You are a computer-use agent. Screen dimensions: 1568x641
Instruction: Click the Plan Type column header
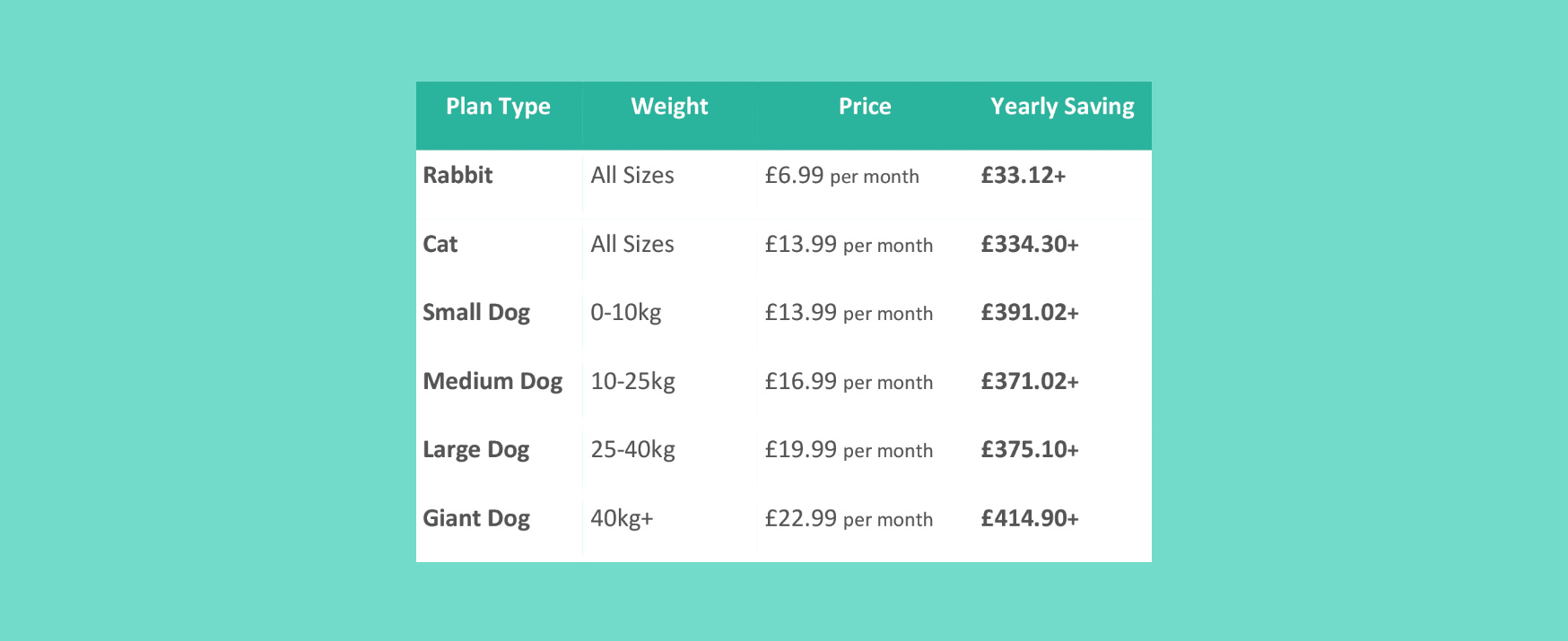click(498, 108)
